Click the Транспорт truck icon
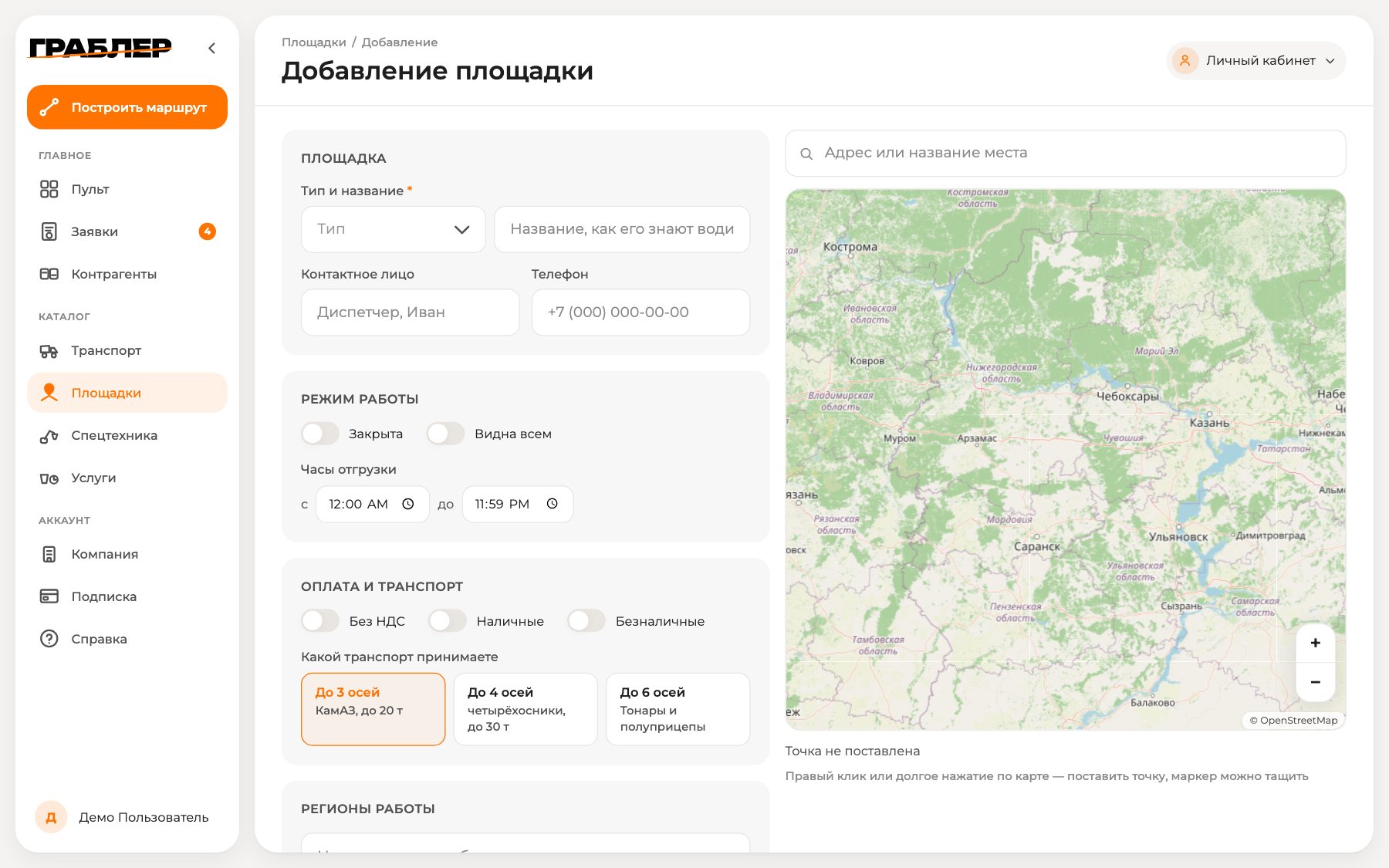 (49, 351)
